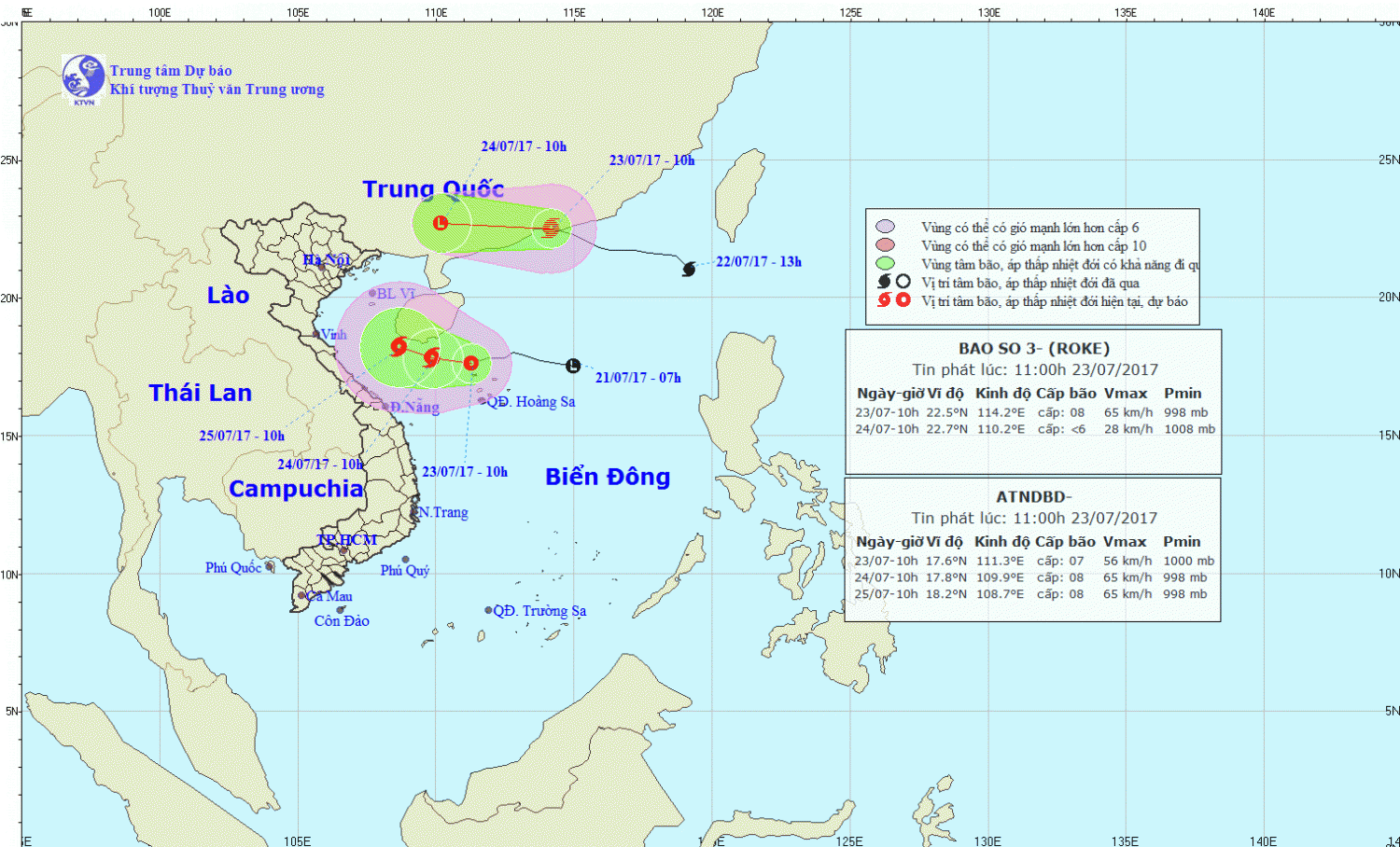Click the "18.2°N" latitude value
Screen dimensions: 1400x847
[x=945, y=593]
